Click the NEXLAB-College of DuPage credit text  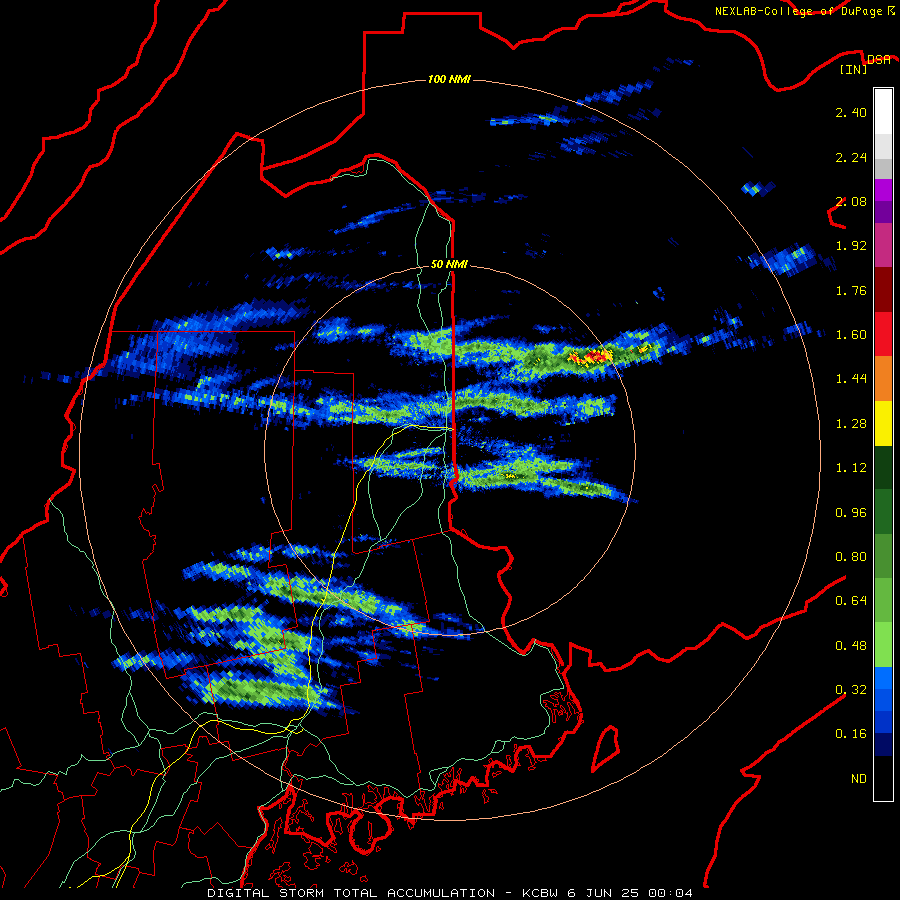(x=798, y=11)
